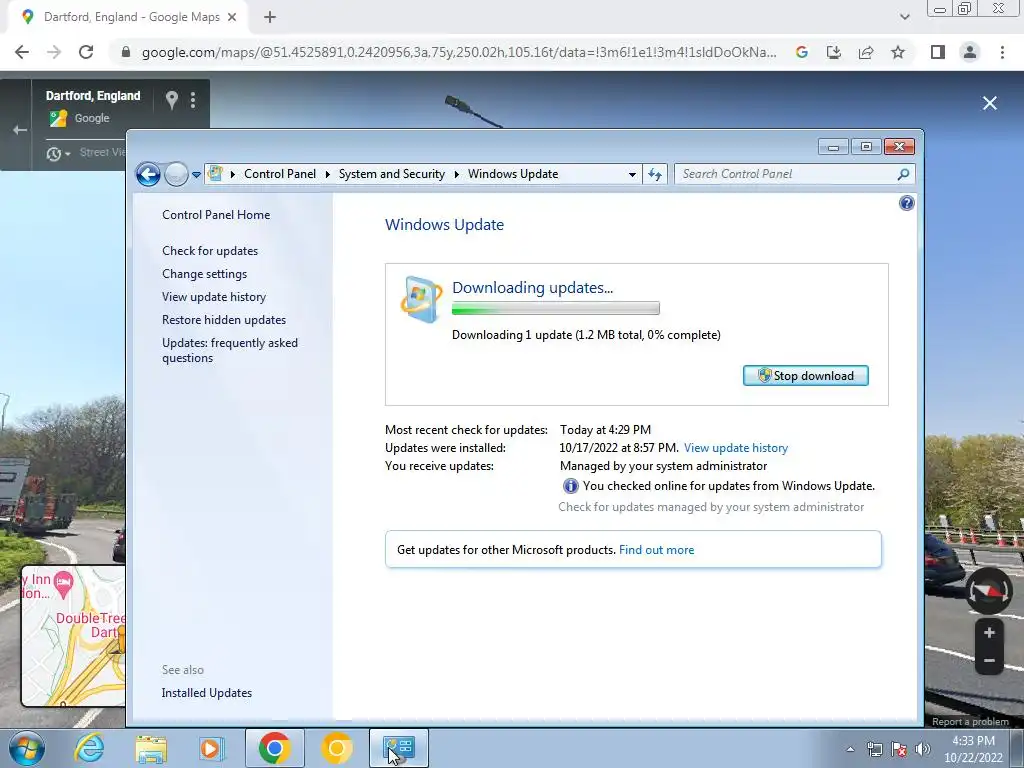Open View update history in sidebar
Screen dimensions: 1024x768
pyautogui.click(x=214, y=296)
